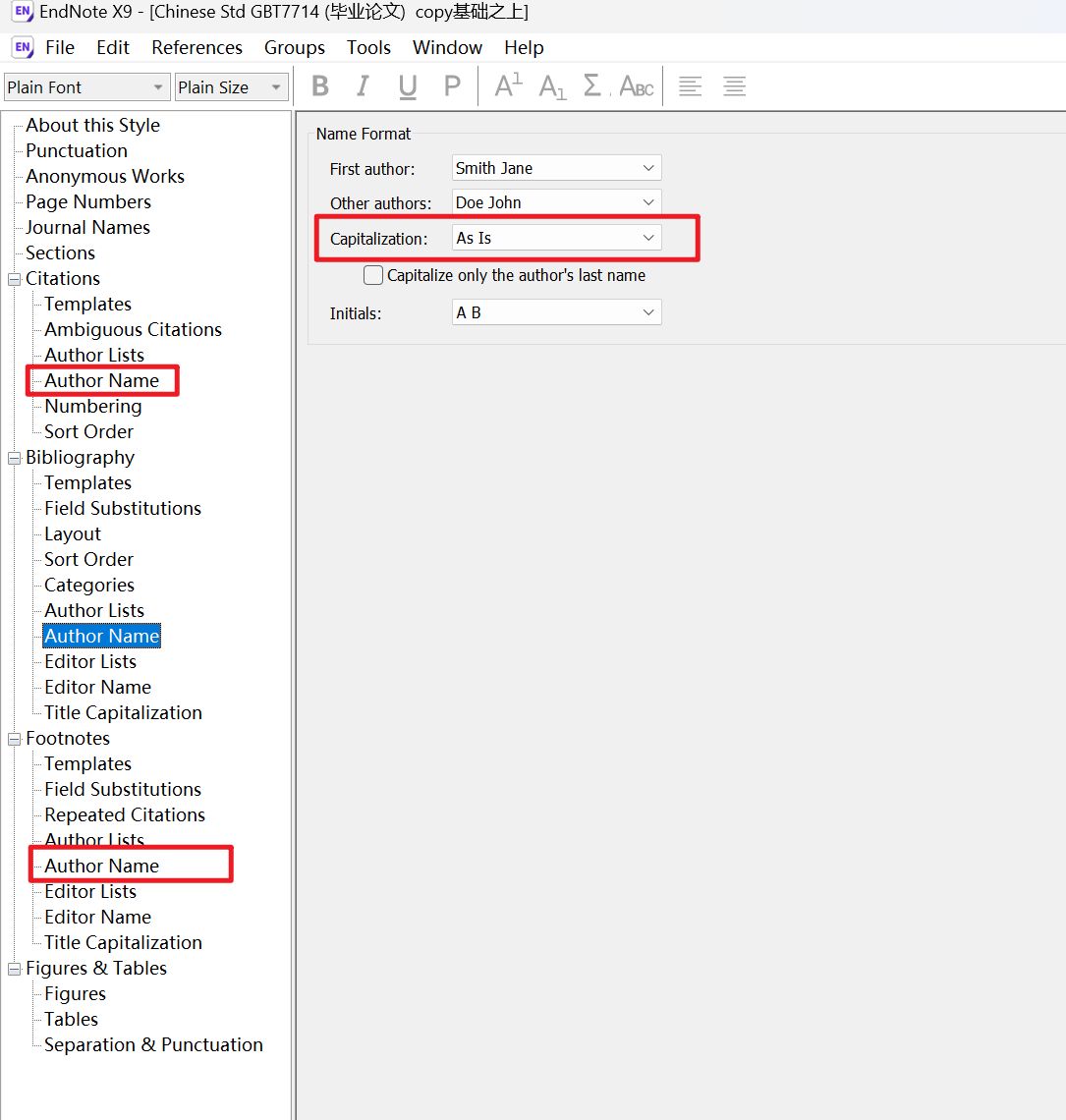Open the Other authors name format dropdown
This screenshot has height=1120, width=1066.
(x=556, y=202)
